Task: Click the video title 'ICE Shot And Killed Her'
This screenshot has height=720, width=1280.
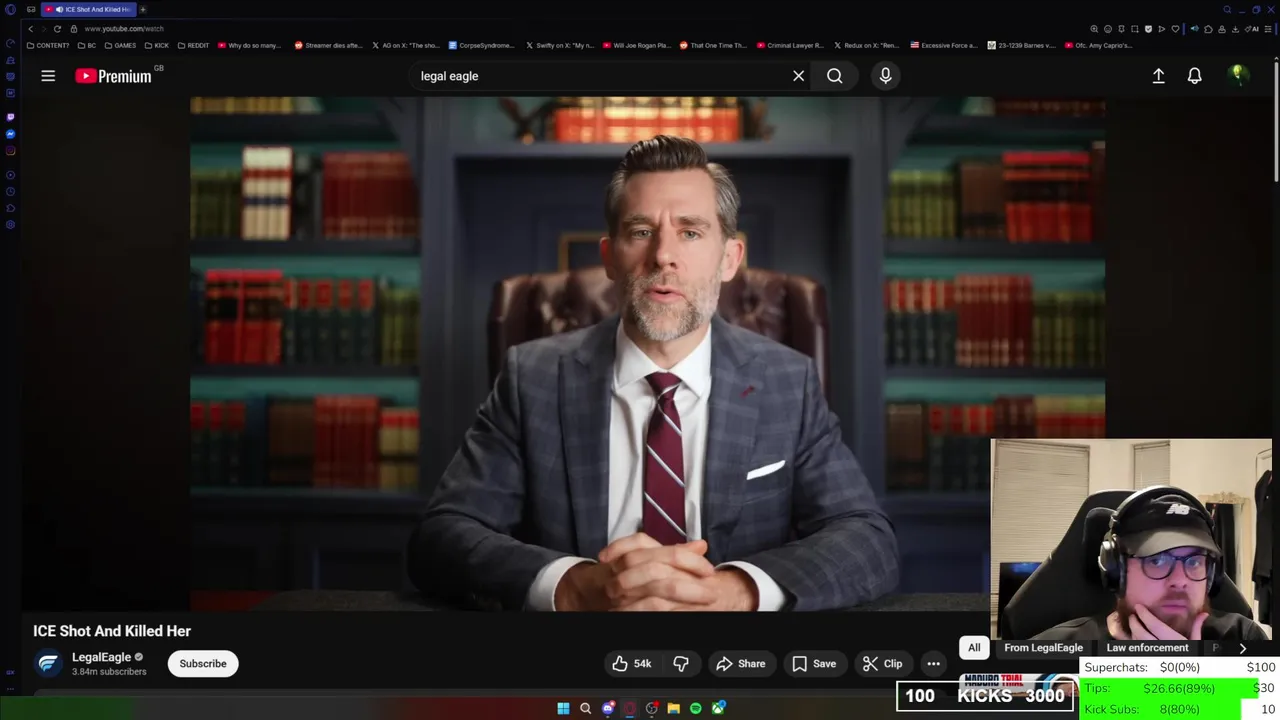Action: coord(112,631)
